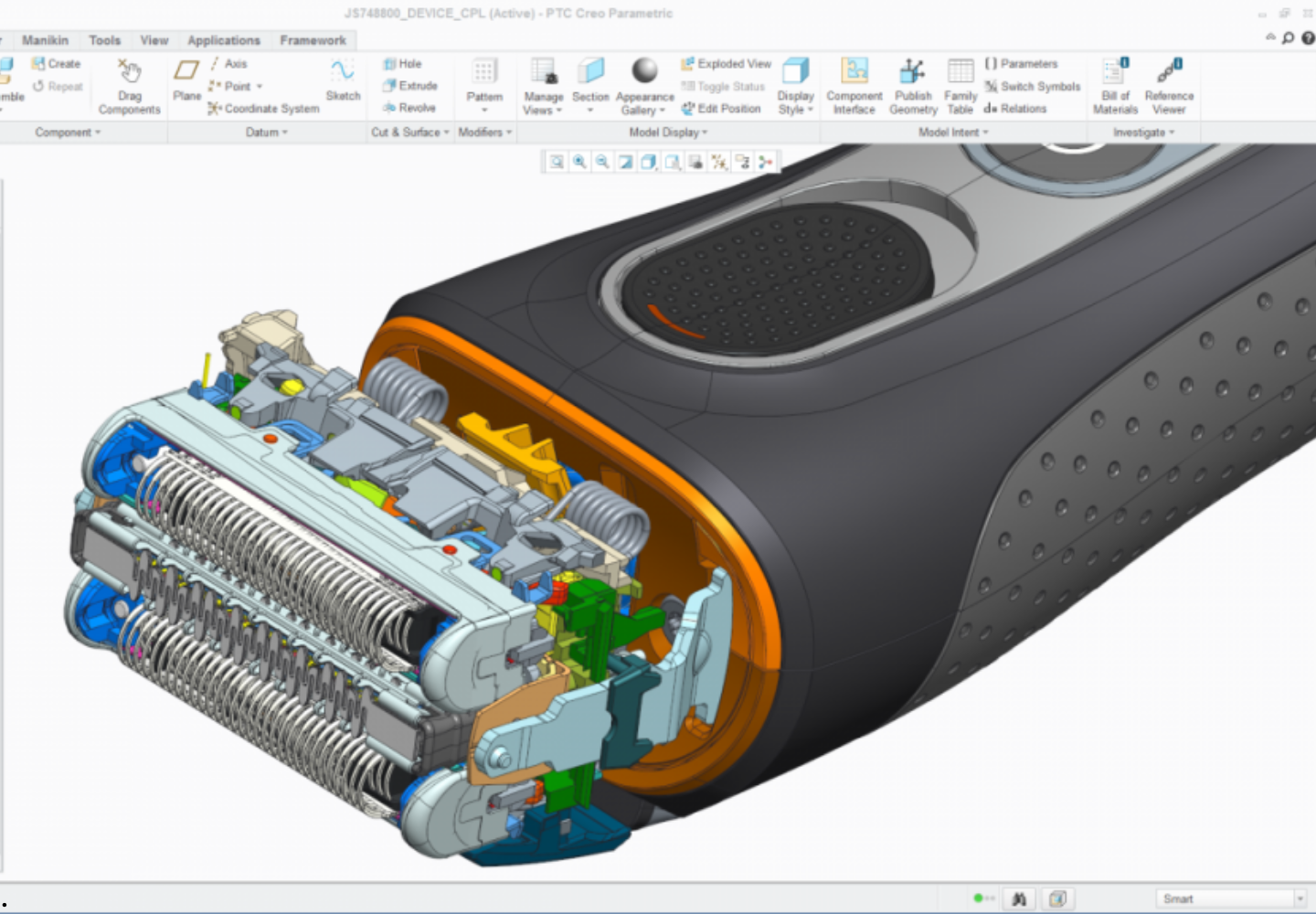Screen dimensions: 1316x914
Task: Start the Sketch tool
Action: click(343, 80)
